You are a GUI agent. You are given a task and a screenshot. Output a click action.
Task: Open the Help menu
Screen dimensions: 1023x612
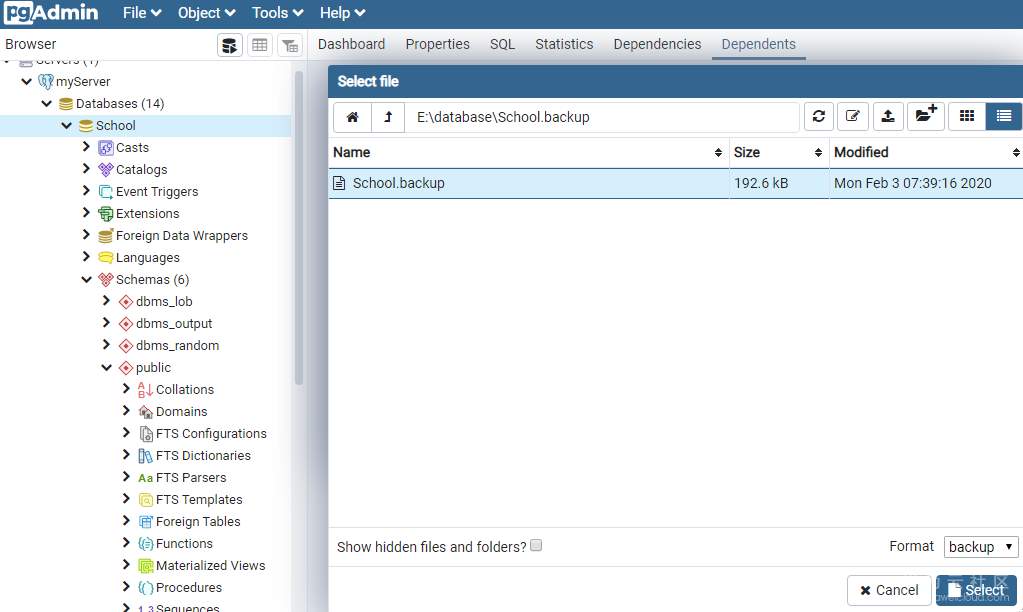[x=342, y=13]
